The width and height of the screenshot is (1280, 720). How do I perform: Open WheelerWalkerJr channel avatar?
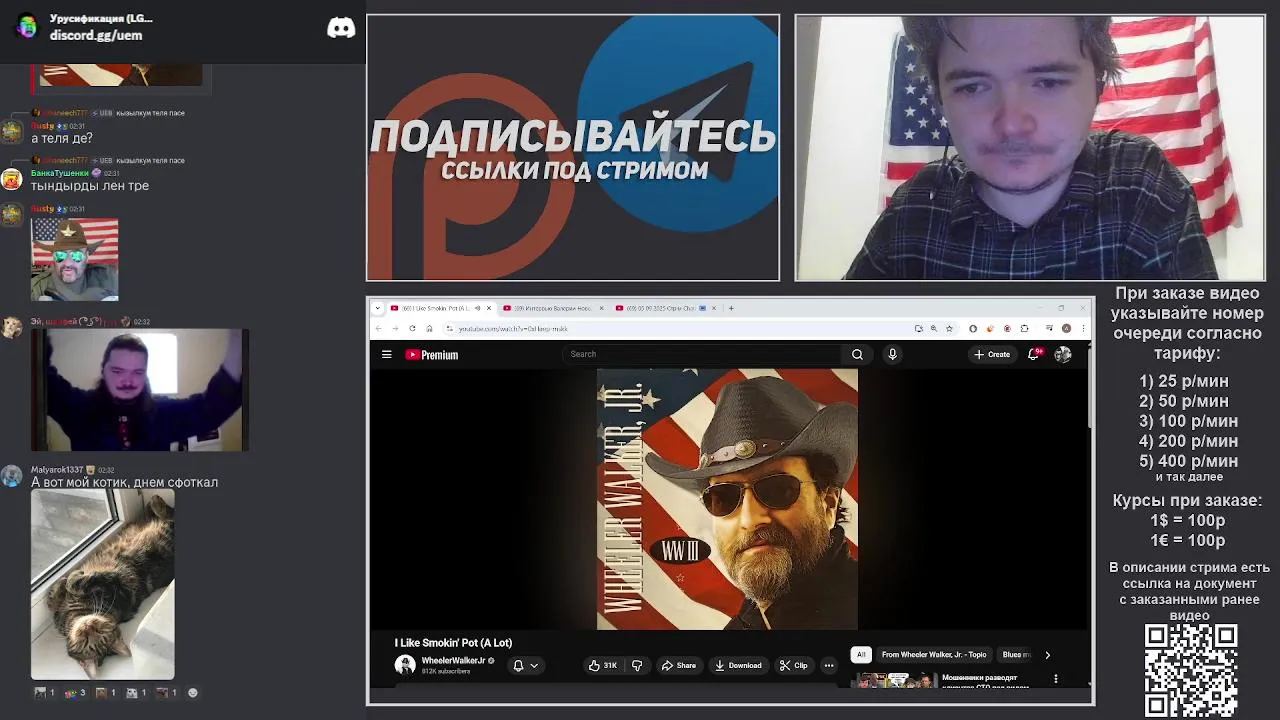pyautogui.click(x=405, y=665)
